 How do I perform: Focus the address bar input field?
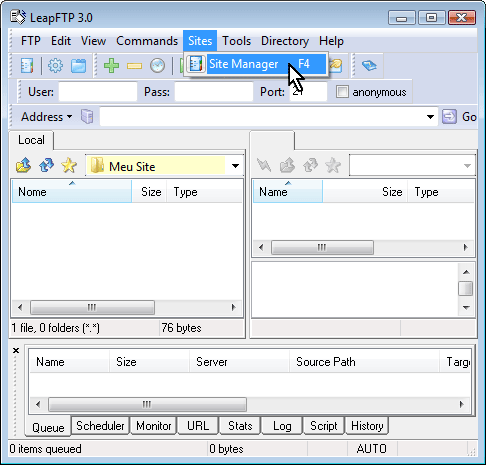(262, 117)
